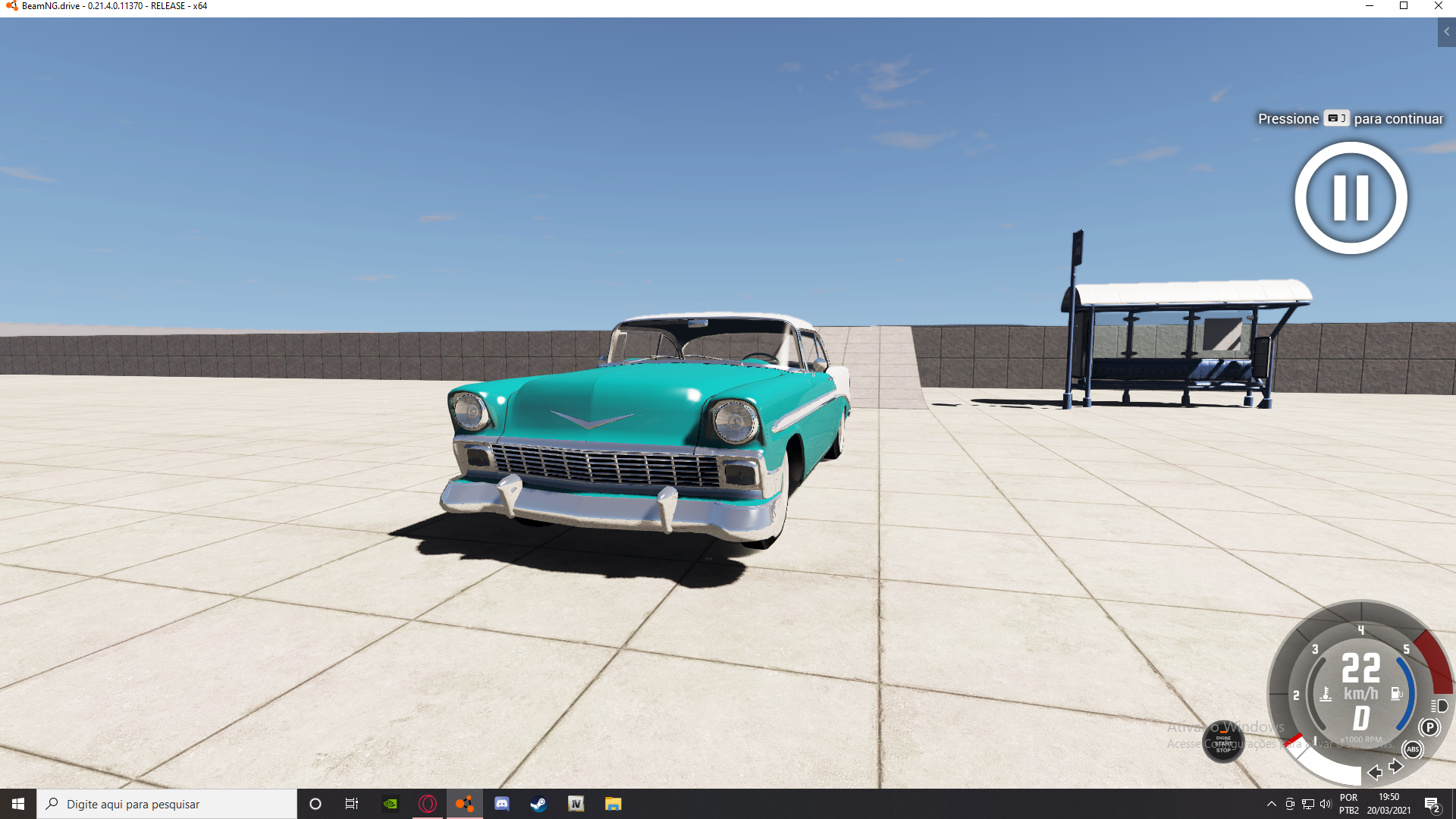Open the volume control in tray
Viewport: 1456px width, 819px height.
point(1325,804)
